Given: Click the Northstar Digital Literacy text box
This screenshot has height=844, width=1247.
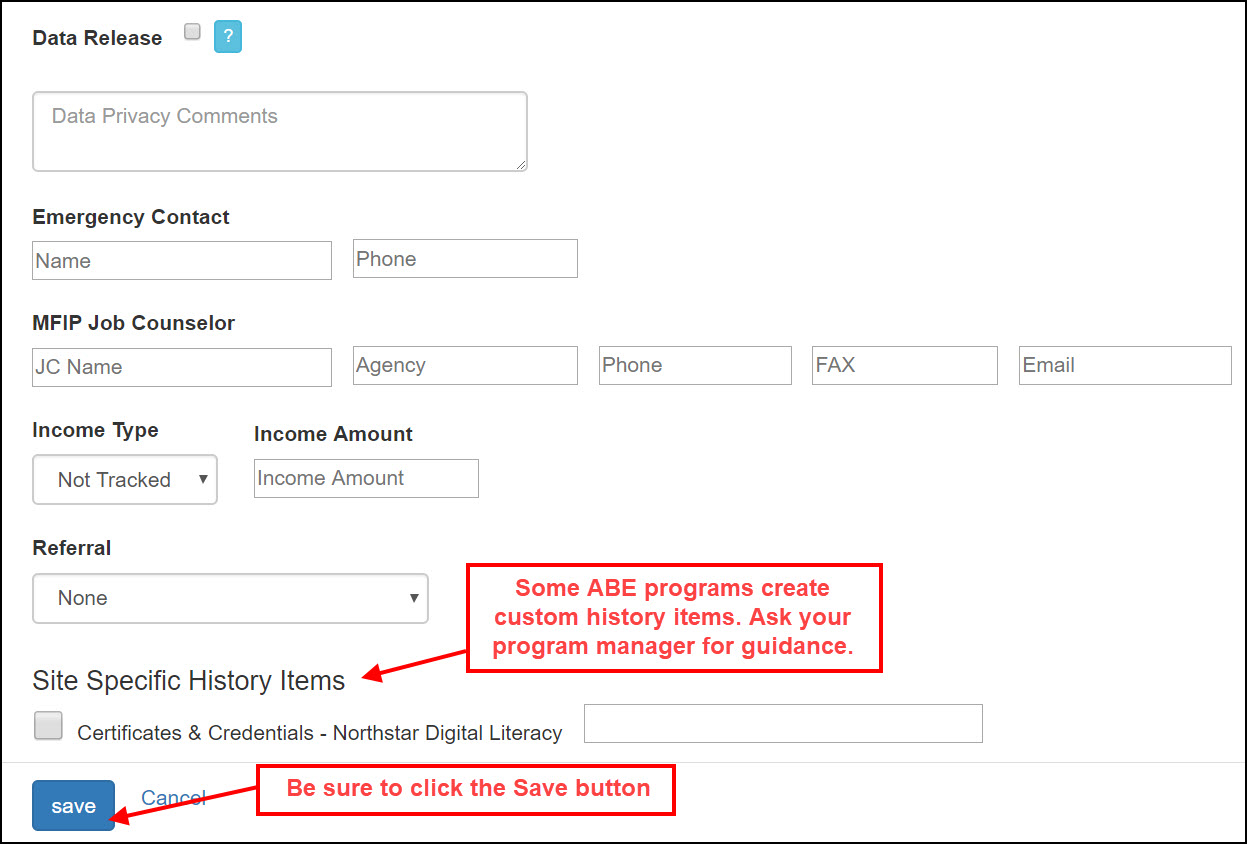Looking at the screenshot, I should pyautogui.click(x=783, y=724).
